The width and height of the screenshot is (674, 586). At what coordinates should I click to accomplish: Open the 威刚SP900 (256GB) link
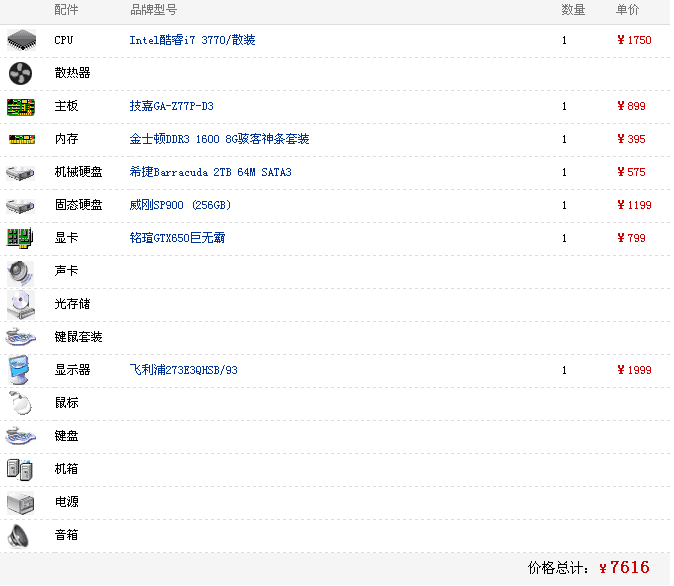[180, 205]
